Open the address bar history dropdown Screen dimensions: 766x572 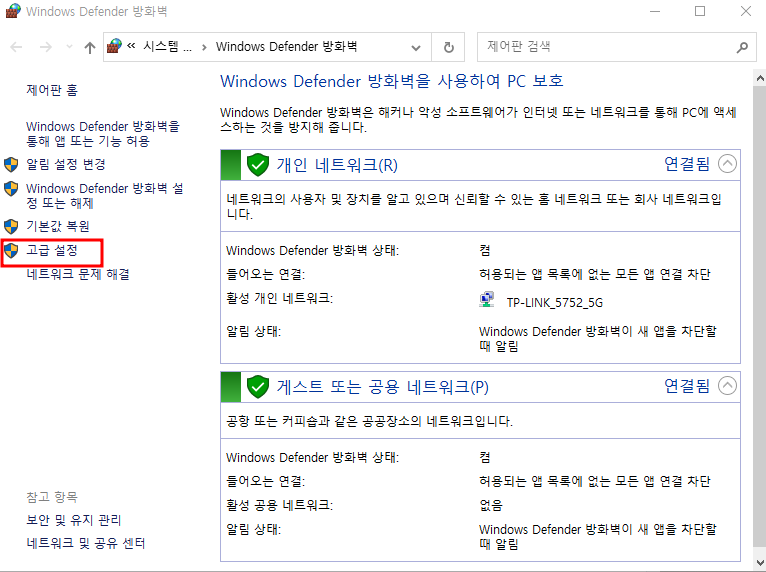pyautogui.click(x=416, y=47)
